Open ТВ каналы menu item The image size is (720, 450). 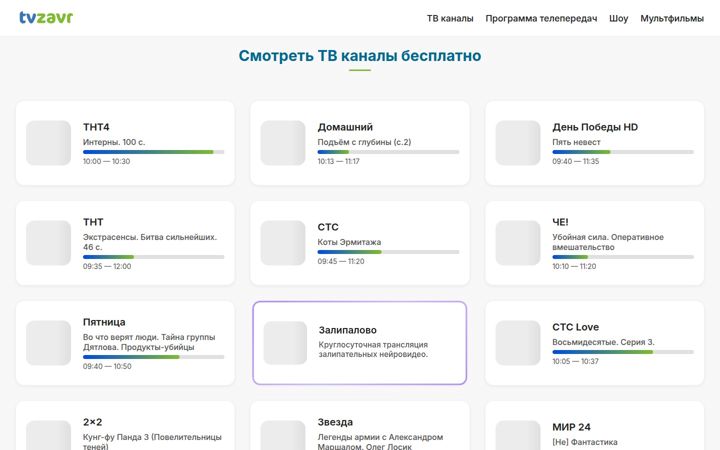[450, 18]
